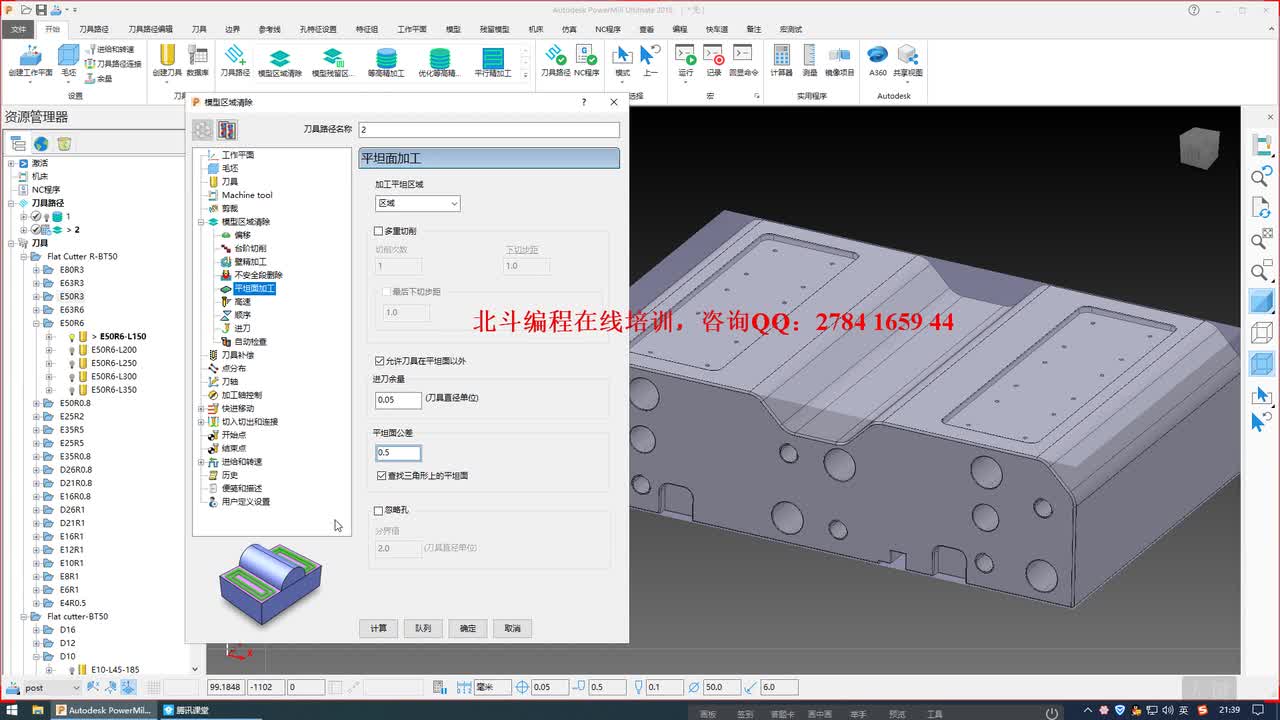The width and height of the screenshot is (1280, 720).
Task: Collapse the Flat Cutter R-BT50 folder
Action: click(x=24, y=256)
